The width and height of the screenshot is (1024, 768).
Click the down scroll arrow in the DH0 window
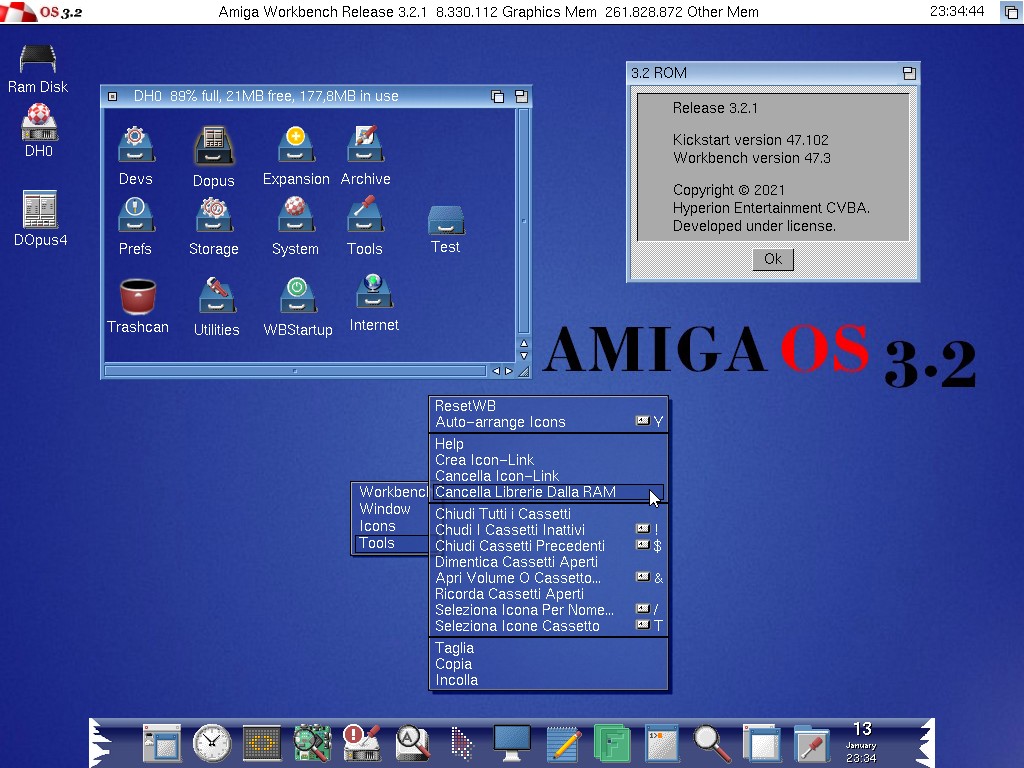523,355
